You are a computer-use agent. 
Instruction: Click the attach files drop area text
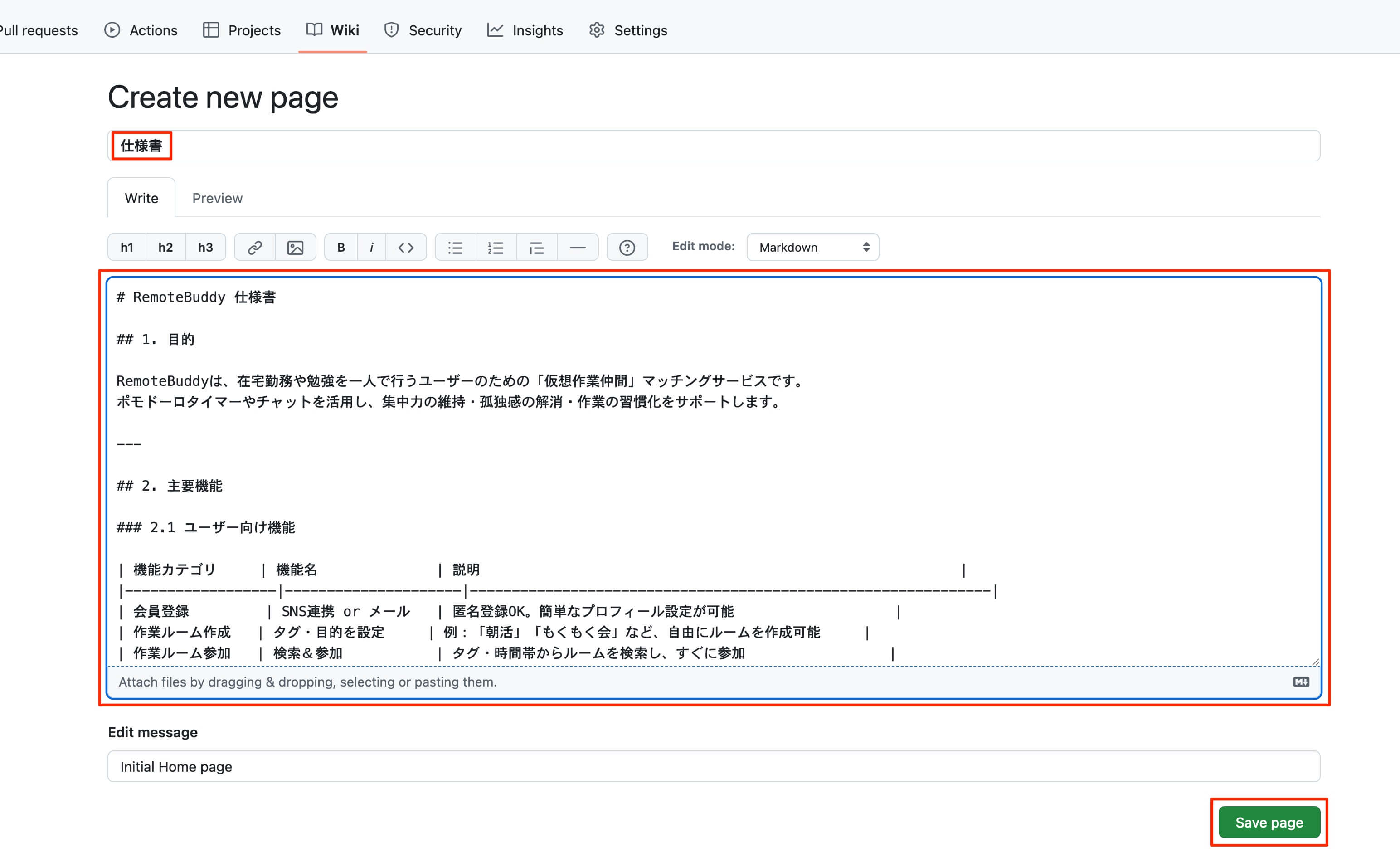(307, 682)
